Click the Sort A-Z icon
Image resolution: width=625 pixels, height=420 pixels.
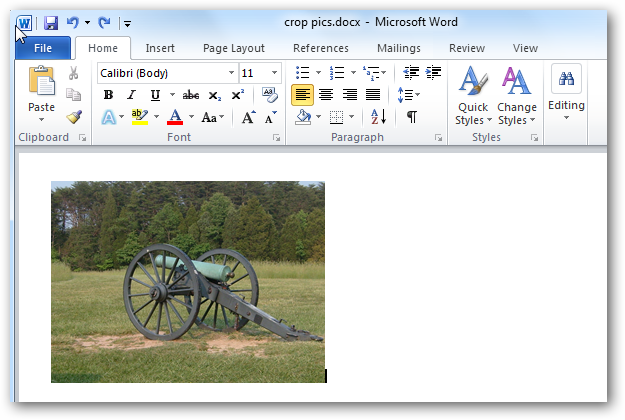[x=378, y=117]
